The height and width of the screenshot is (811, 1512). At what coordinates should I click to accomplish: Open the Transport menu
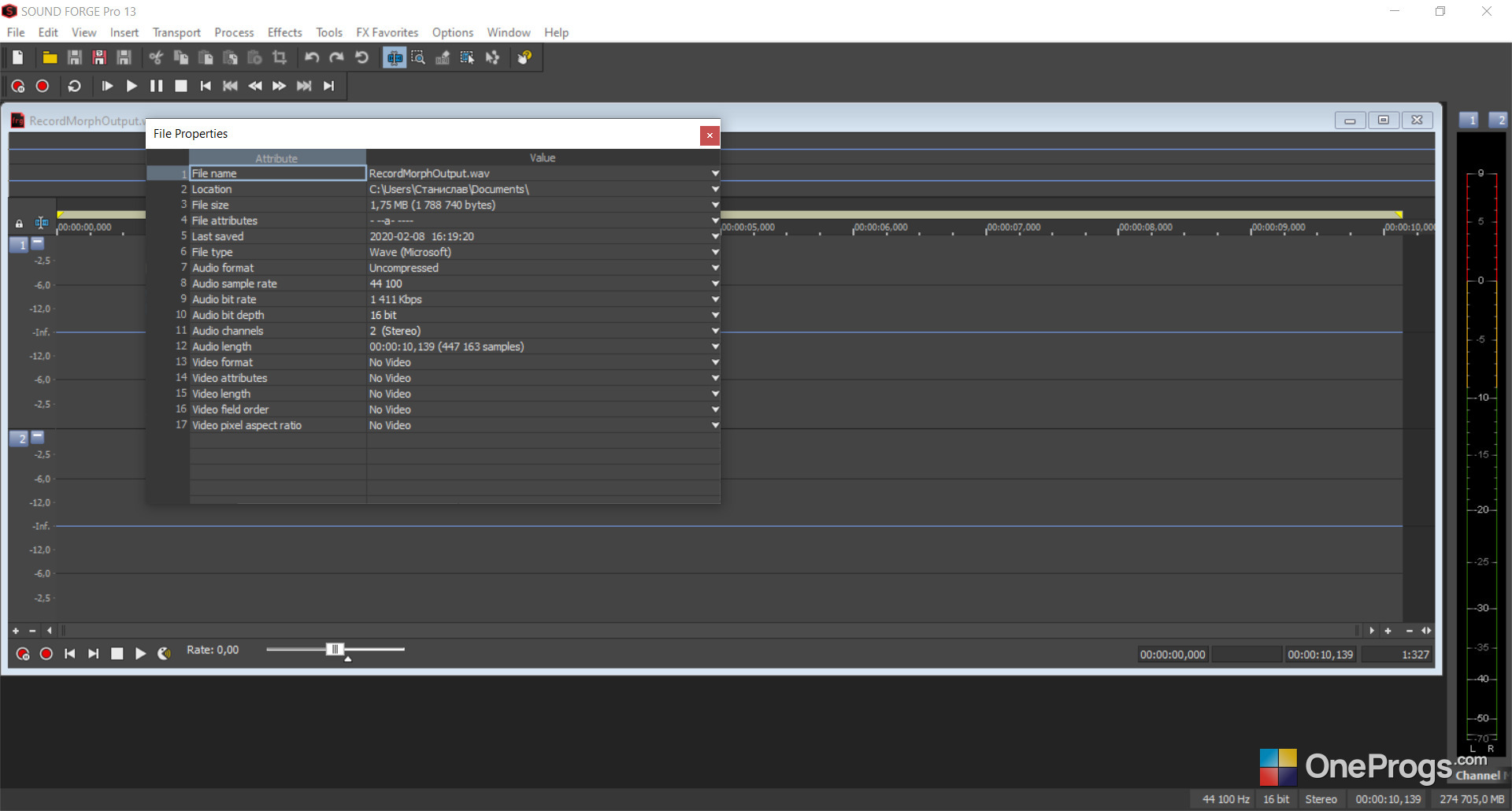pyautogui.click(x=176, y=32)
